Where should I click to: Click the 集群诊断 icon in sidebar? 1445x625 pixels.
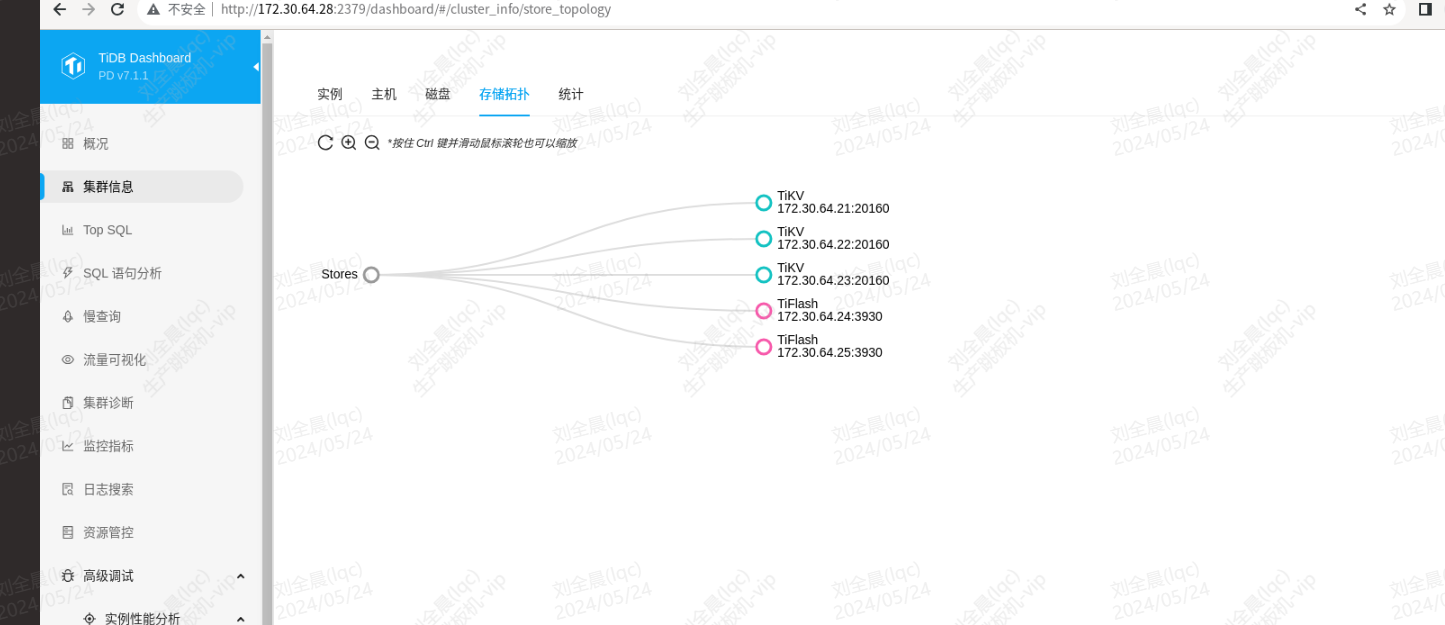tap(68, 403)
